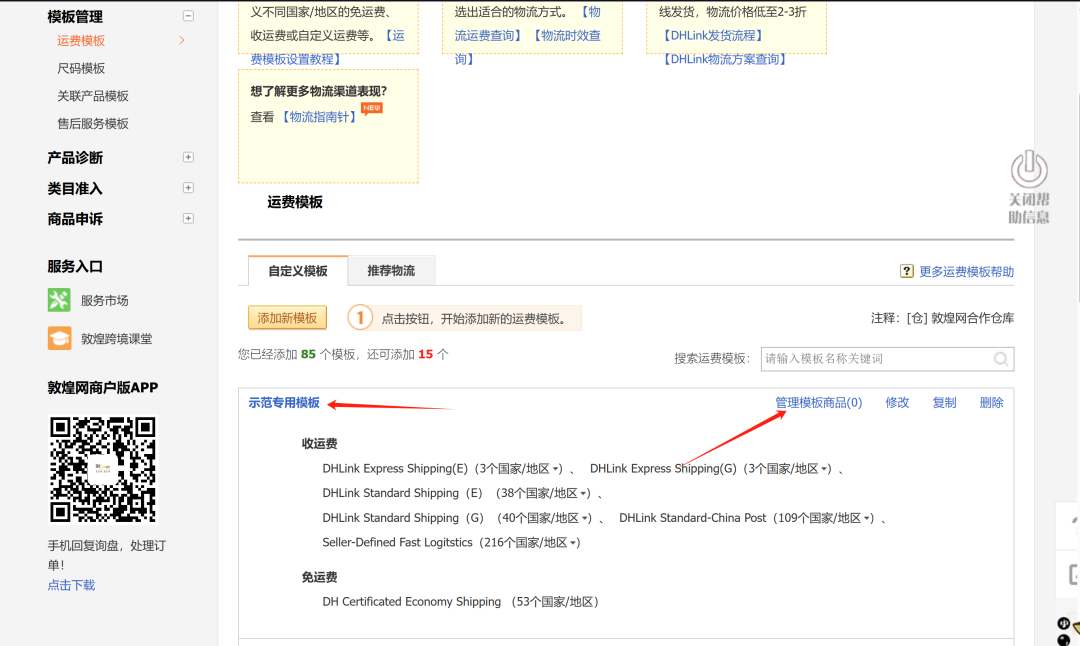Viewport: 1080px width, 646px height.
Task: Click the orange arrow beside 运费模板
Action: point(181,42)
